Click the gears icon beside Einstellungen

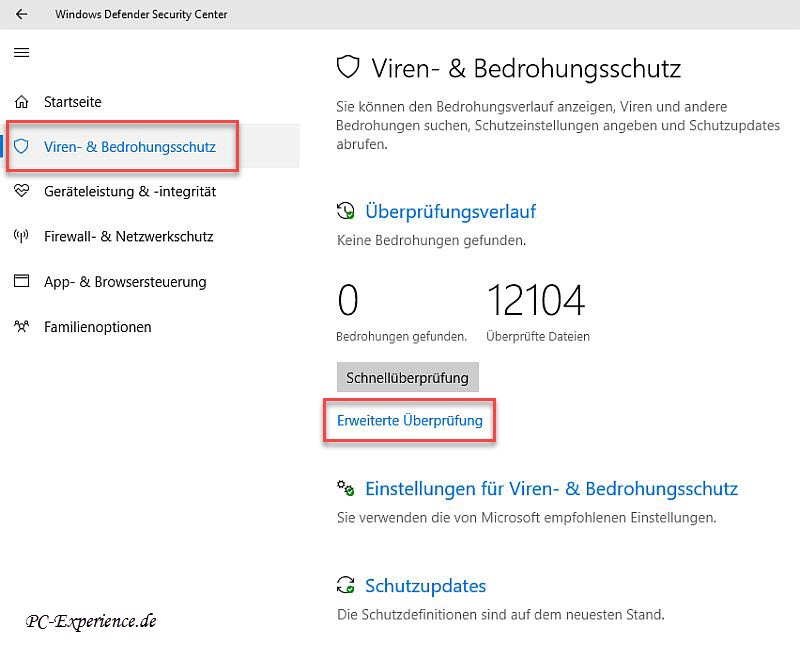tap(345, 488)
